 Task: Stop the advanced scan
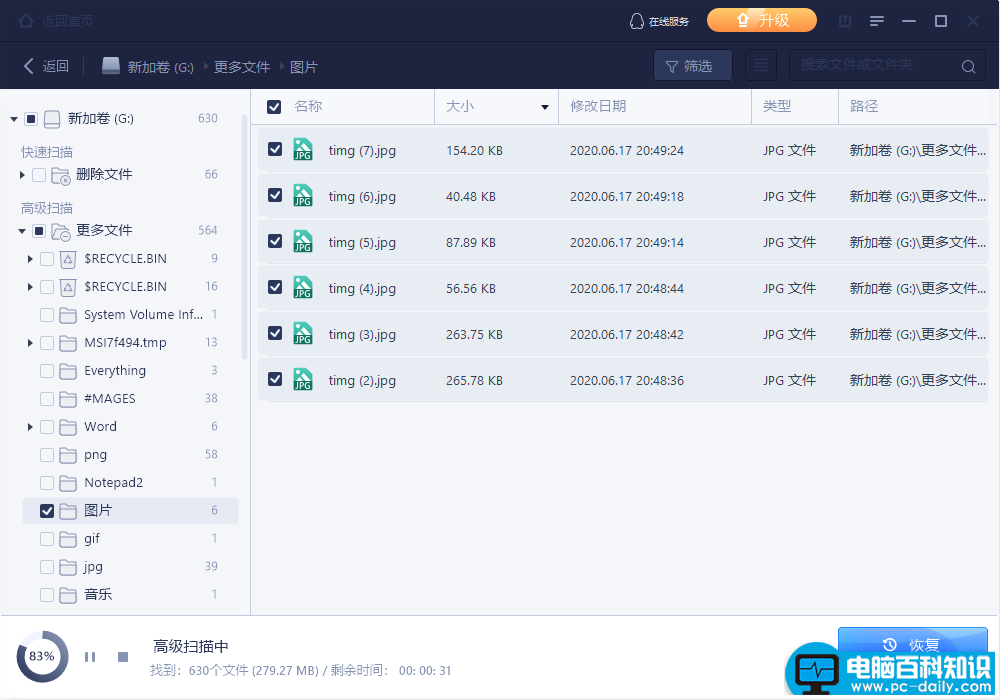[x=123, y=657]
